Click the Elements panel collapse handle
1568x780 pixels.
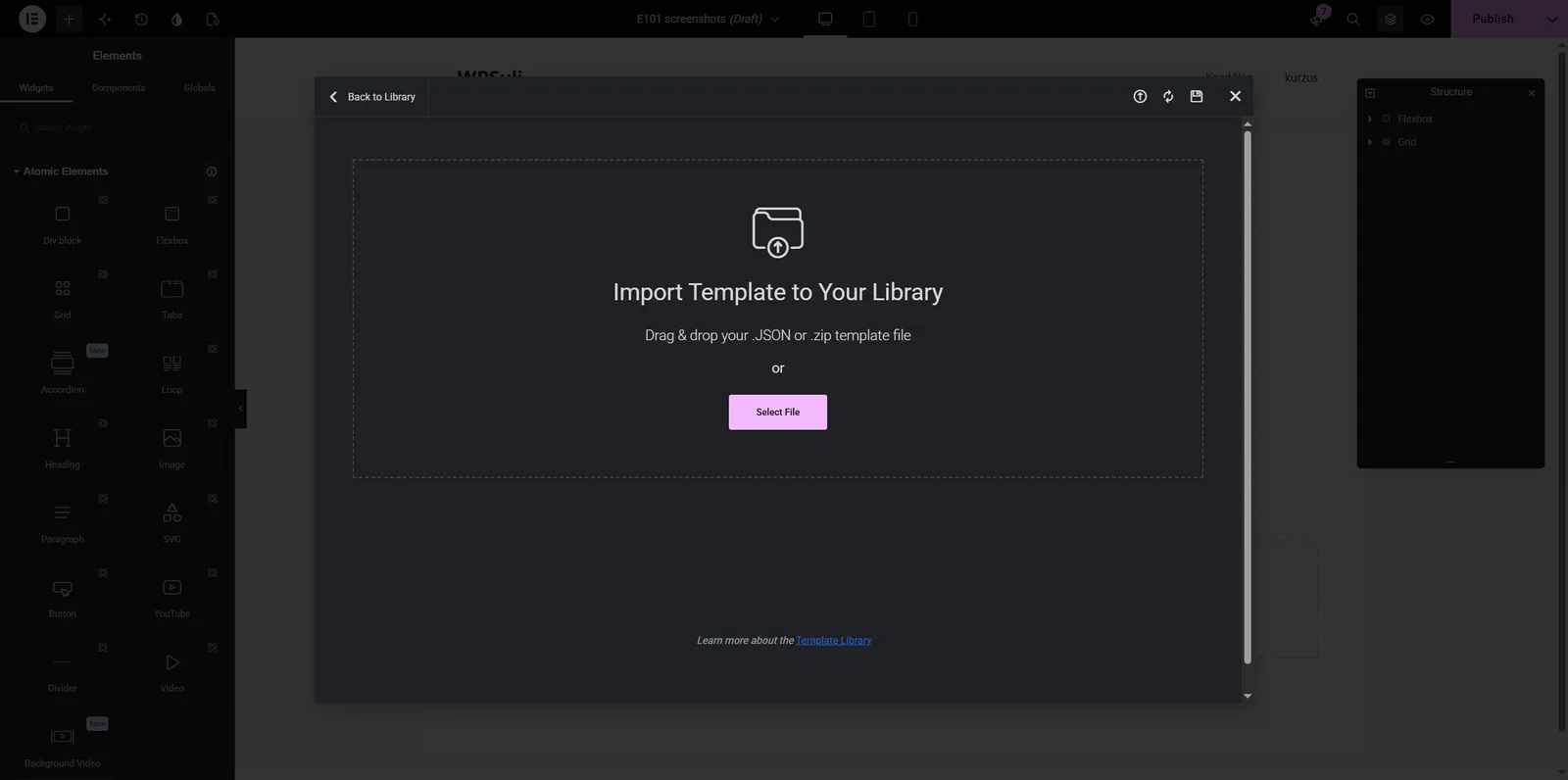tap(240, 409)
